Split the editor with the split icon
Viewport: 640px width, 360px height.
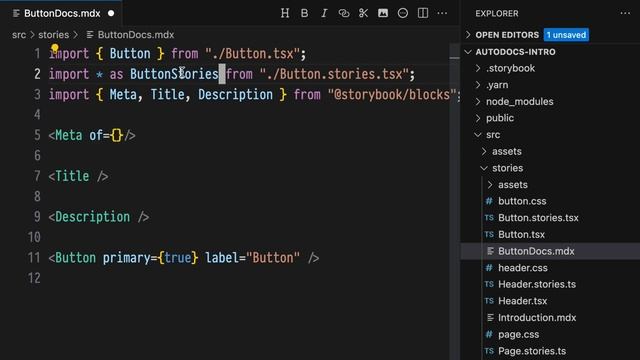pos(423,13)
